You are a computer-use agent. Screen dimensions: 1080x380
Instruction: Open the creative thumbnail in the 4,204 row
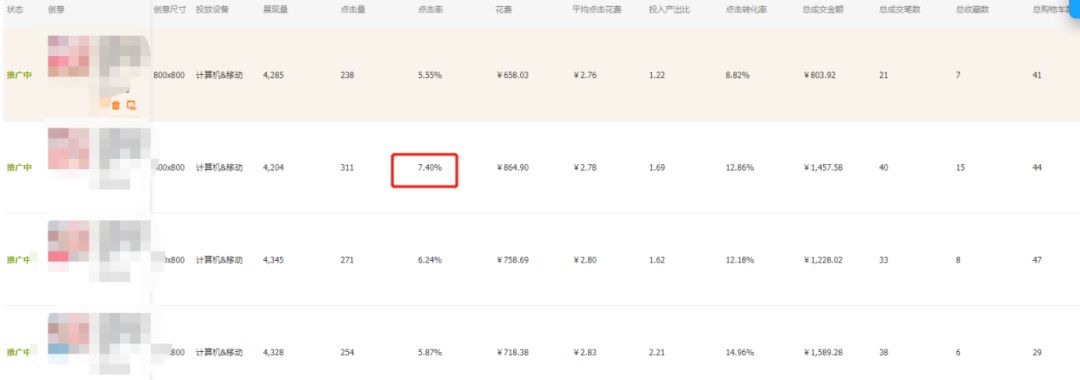point(69,149)
